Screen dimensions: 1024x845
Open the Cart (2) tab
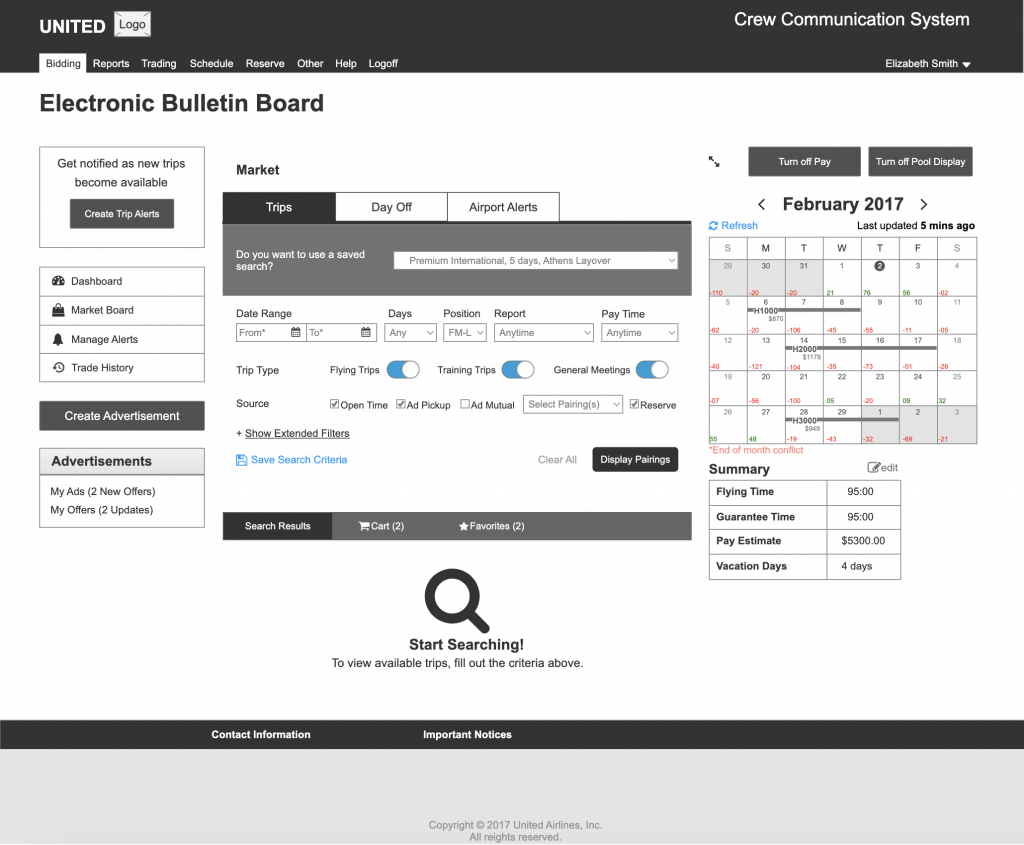pos(382,526)
